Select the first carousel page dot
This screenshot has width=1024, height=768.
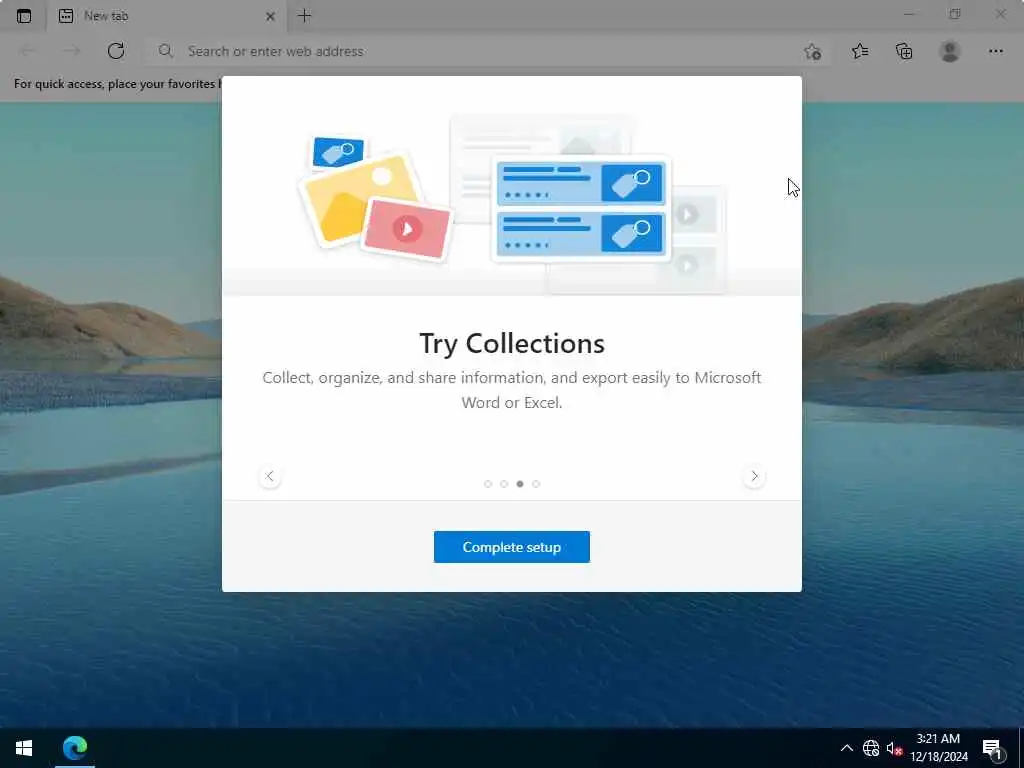click(488, 484)
